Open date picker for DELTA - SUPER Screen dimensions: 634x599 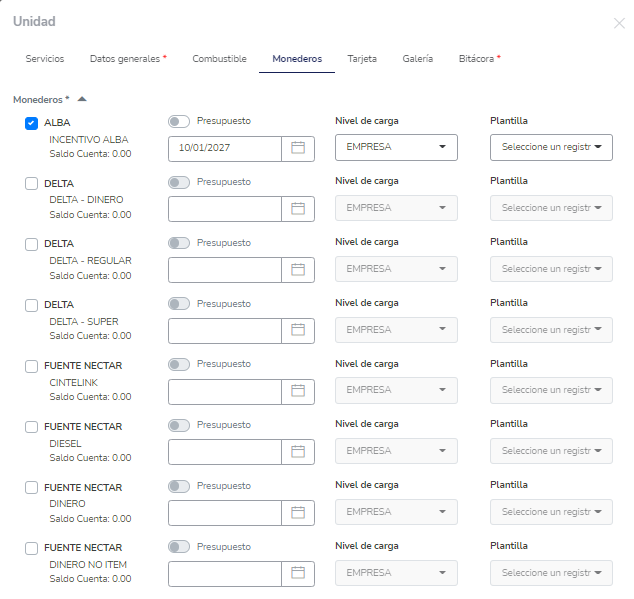[297, 330]
